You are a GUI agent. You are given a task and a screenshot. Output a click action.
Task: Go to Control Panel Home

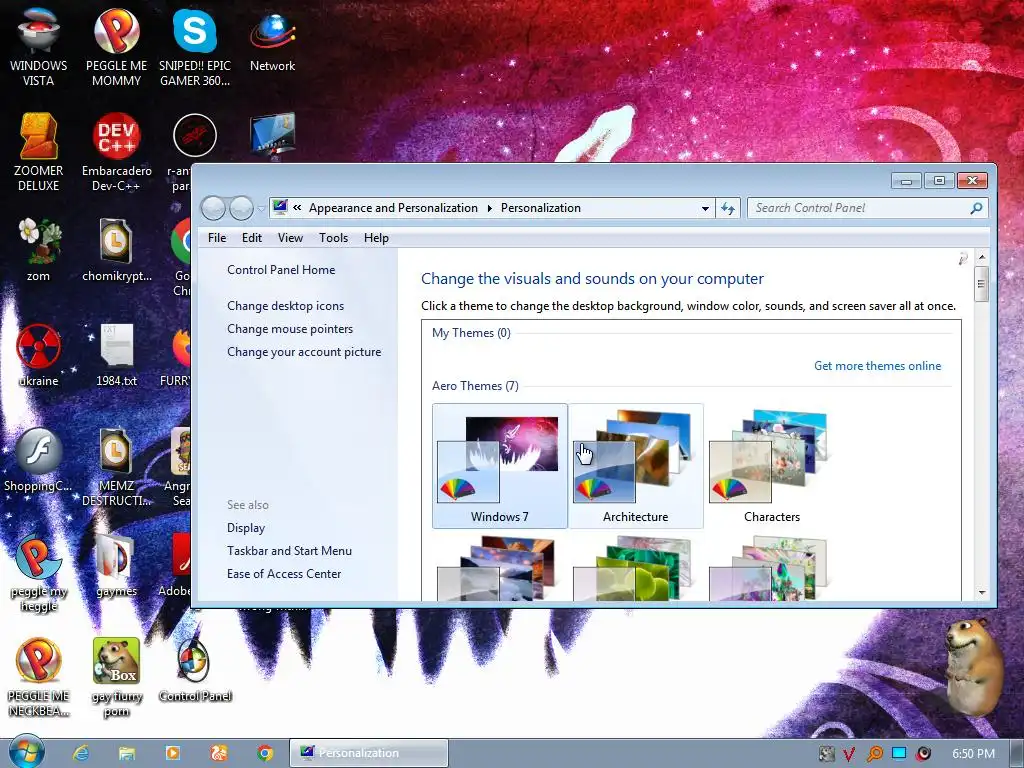click(x=281, y=270)
